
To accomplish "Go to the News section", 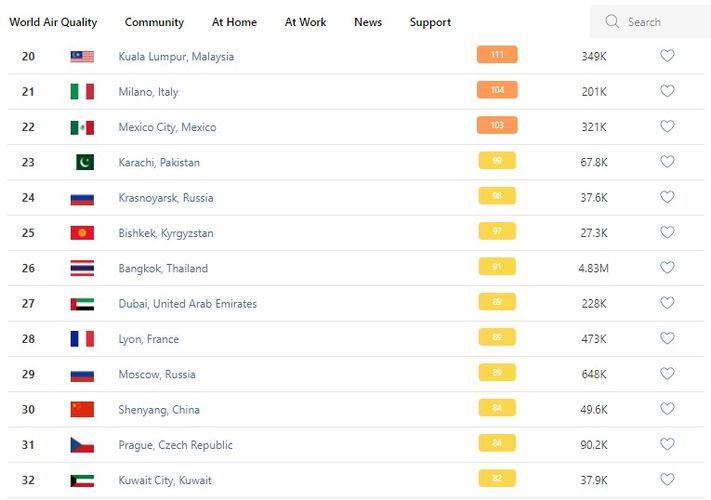I will (368, 22).
